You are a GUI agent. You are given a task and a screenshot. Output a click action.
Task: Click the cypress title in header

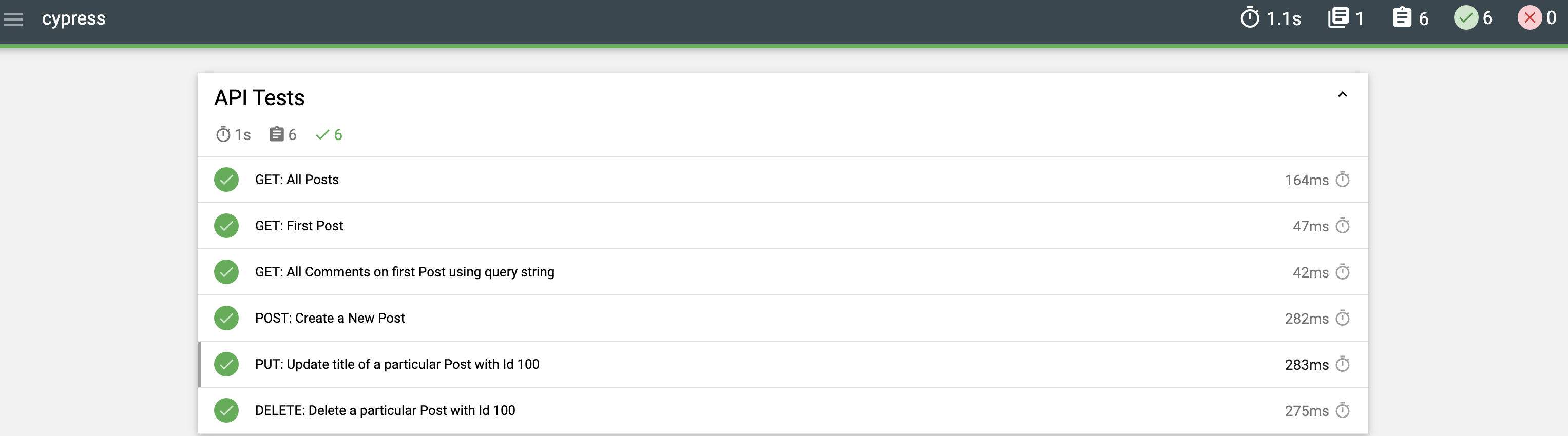click(73, 19)
